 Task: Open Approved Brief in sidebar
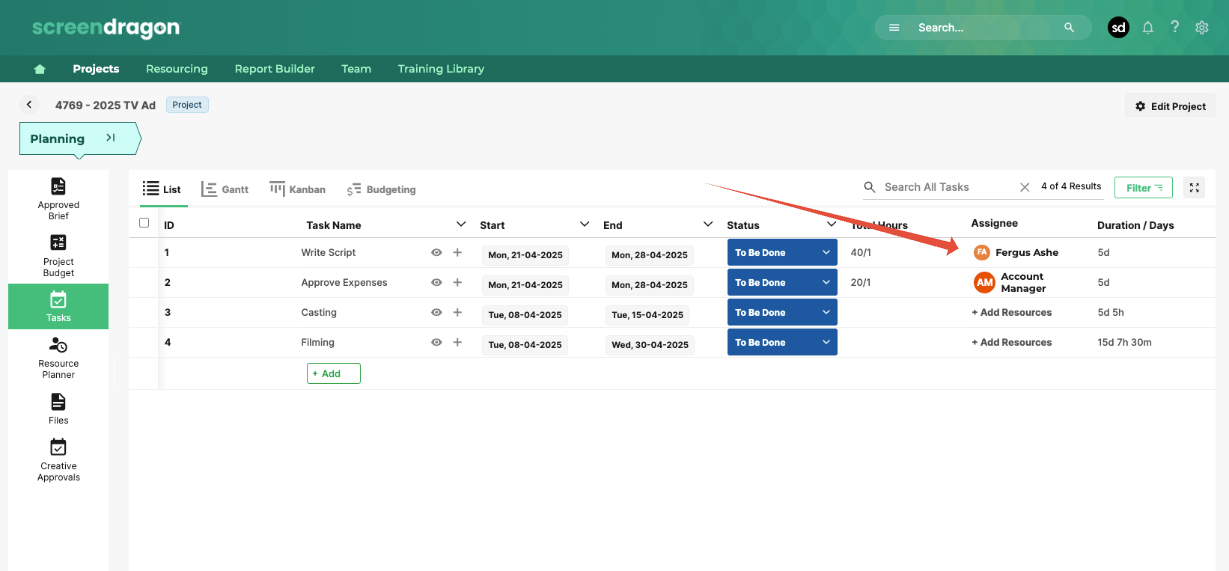58,198
